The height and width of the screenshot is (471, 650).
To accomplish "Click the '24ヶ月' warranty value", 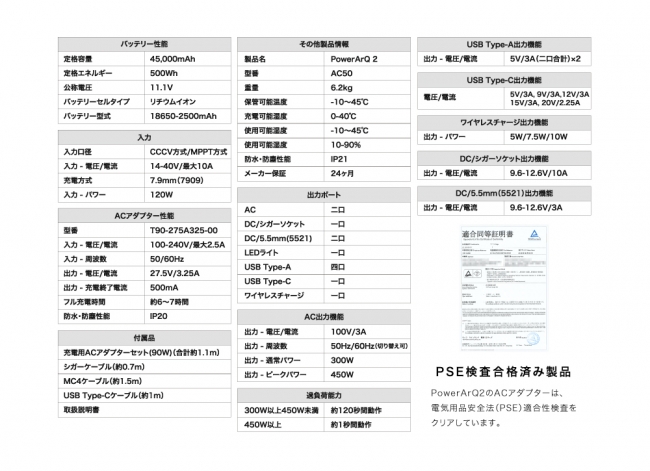I will pos(342,174).
